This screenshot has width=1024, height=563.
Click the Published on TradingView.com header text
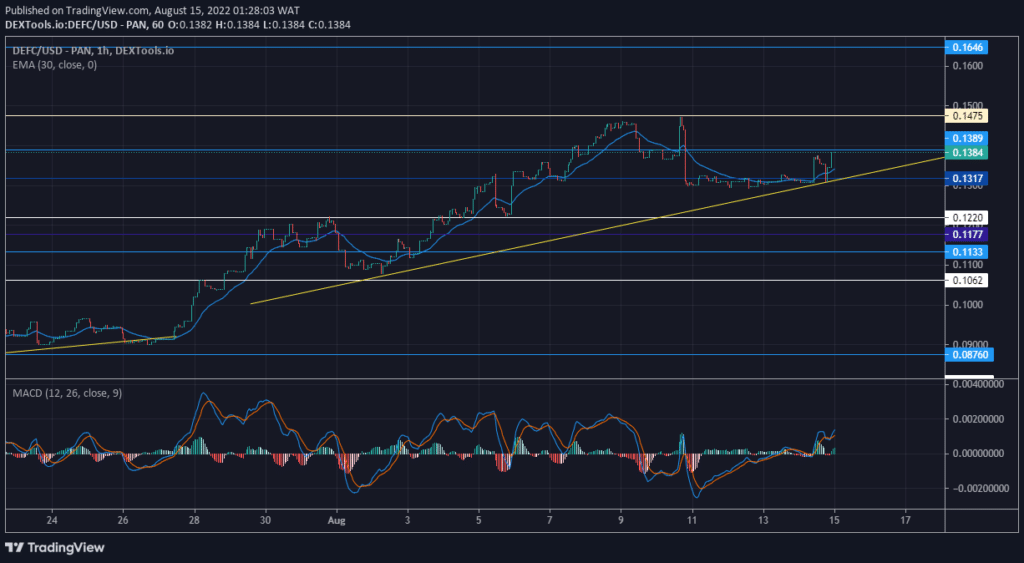(152, 10)
